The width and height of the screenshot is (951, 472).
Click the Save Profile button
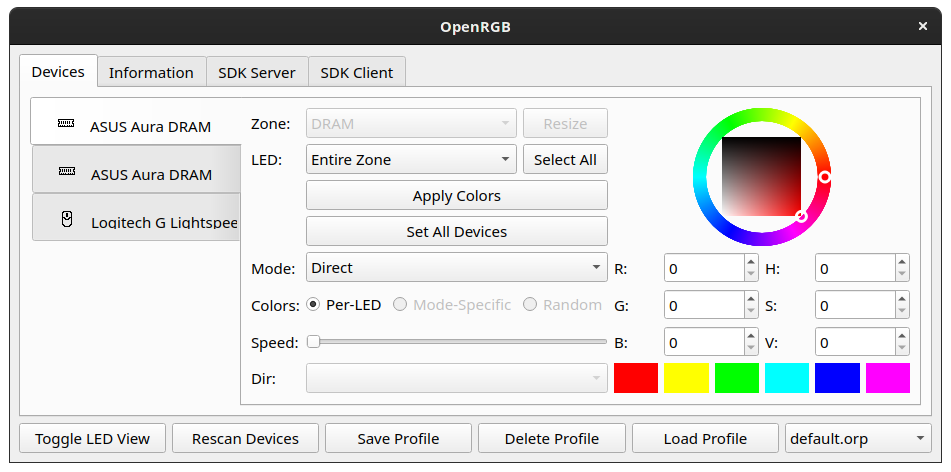pos(398,439)
